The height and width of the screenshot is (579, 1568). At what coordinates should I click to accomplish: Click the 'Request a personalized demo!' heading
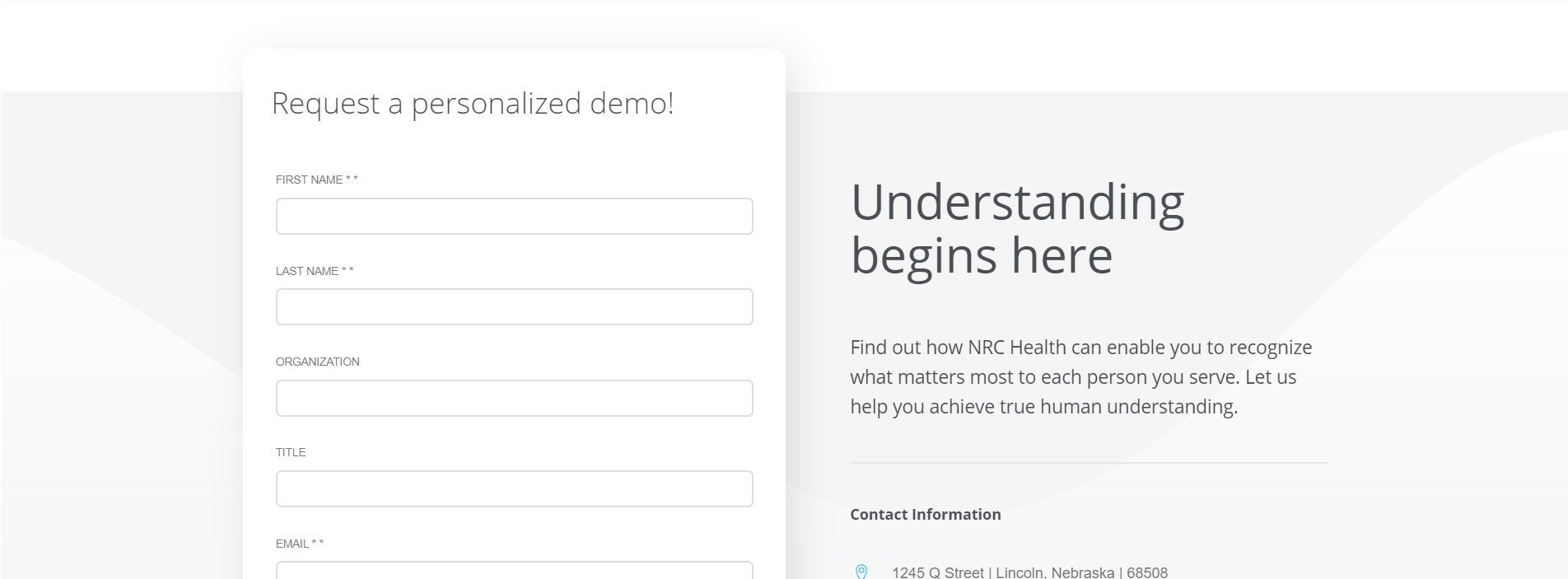point(473,104)
